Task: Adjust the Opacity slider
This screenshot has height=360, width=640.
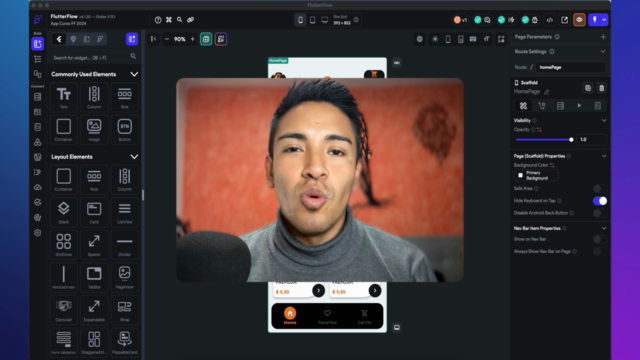Action: 544,140
